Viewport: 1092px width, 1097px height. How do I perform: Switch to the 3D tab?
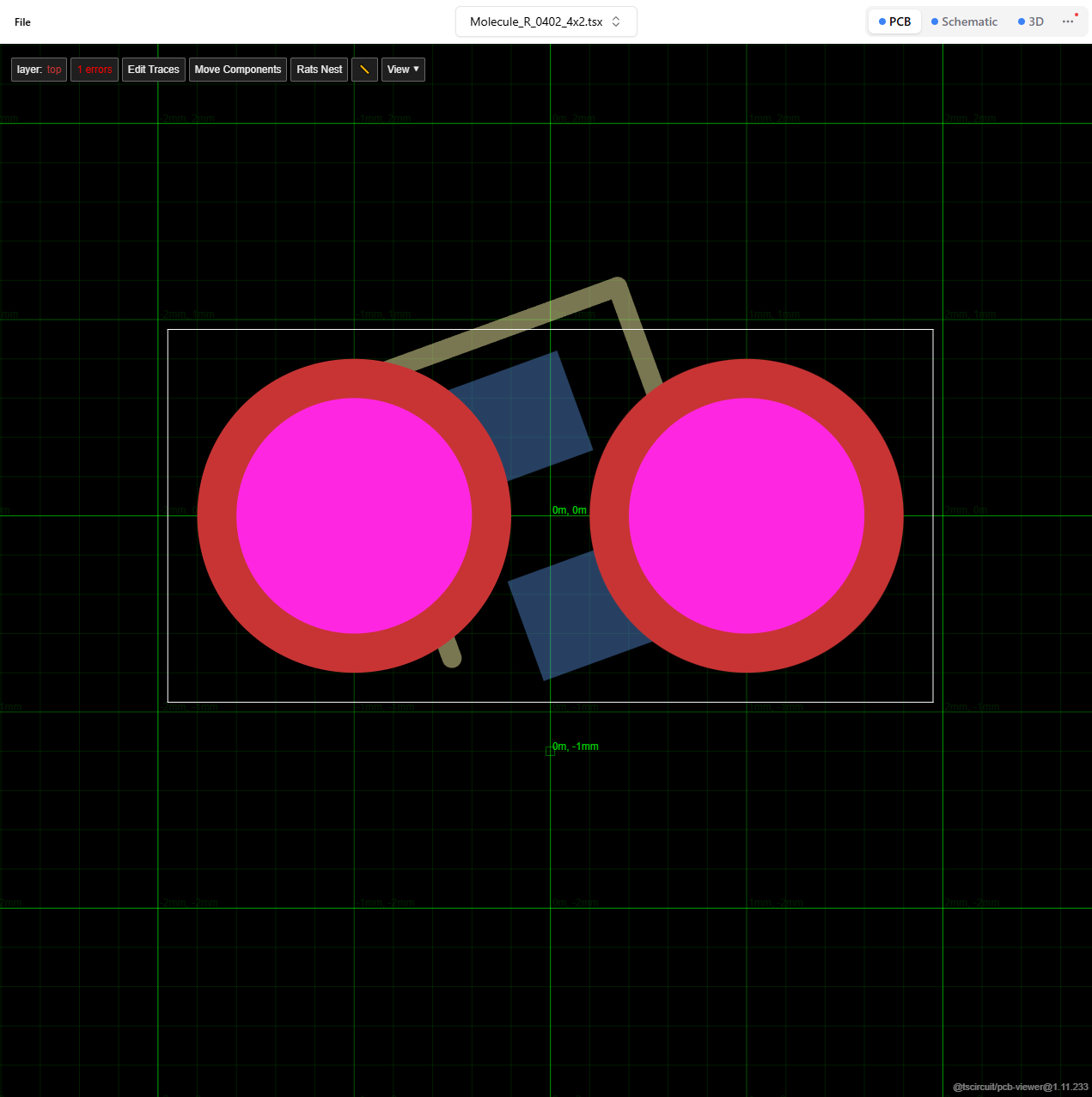pyautogui.click(x=1030, y=21)
